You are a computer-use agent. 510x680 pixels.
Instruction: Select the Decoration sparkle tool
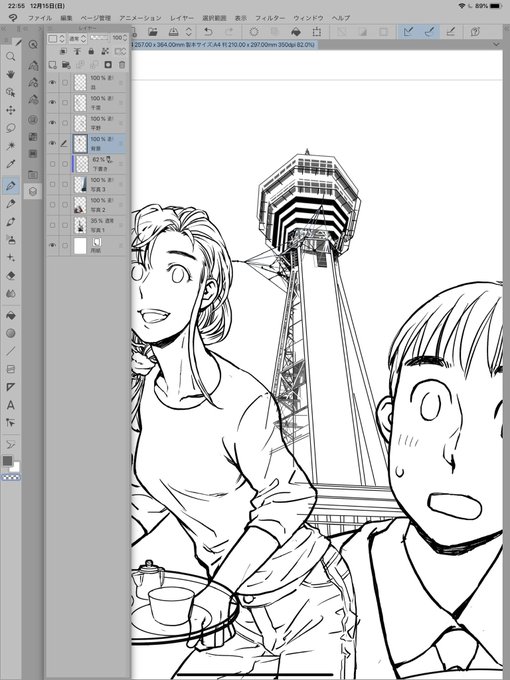click(x=11, y=258)
